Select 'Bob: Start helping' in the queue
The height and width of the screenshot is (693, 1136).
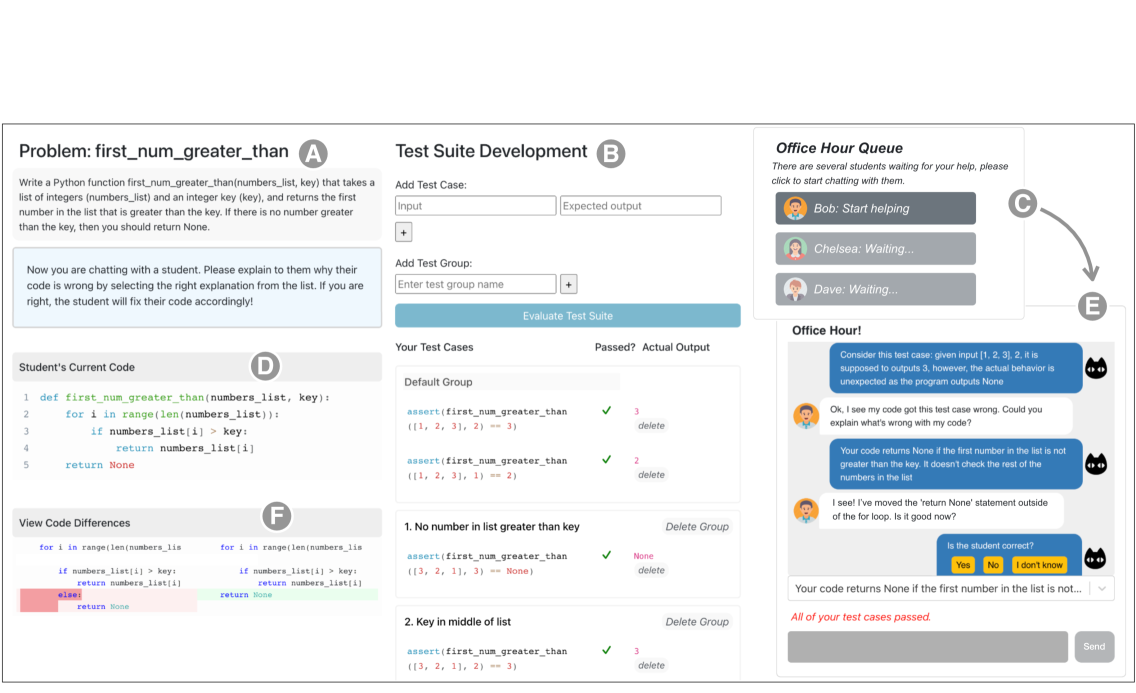pyautogui.click(x=874, y=209)
